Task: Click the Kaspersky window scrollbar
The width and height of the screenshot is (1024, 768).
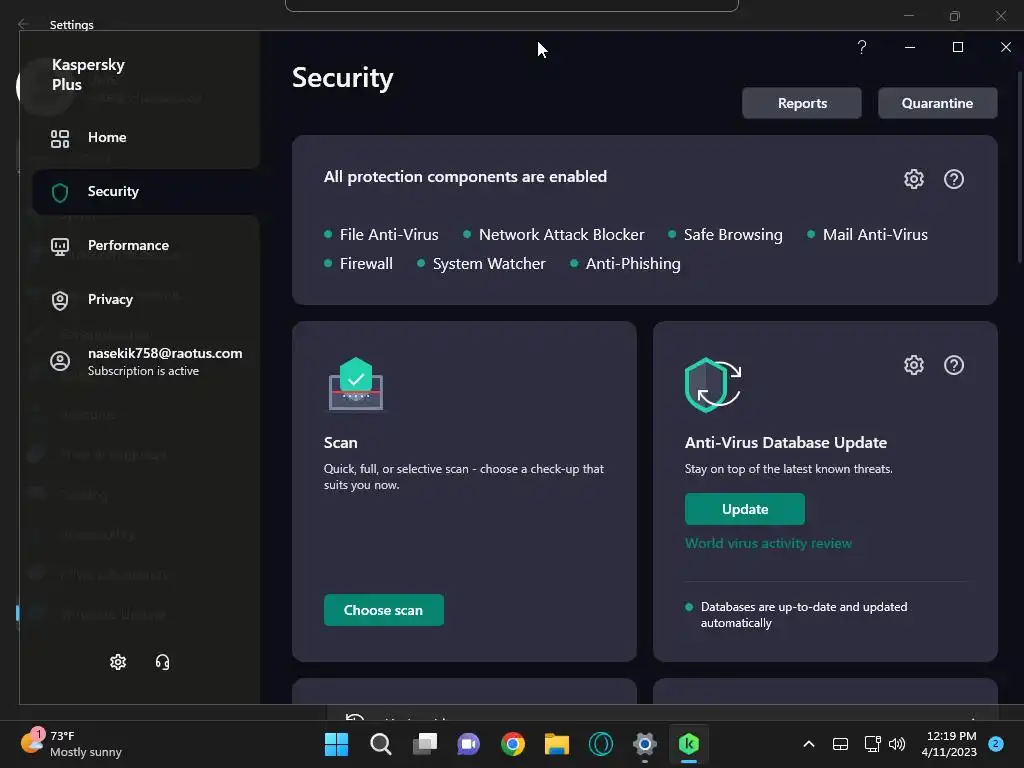Action: pos(1020,167)
